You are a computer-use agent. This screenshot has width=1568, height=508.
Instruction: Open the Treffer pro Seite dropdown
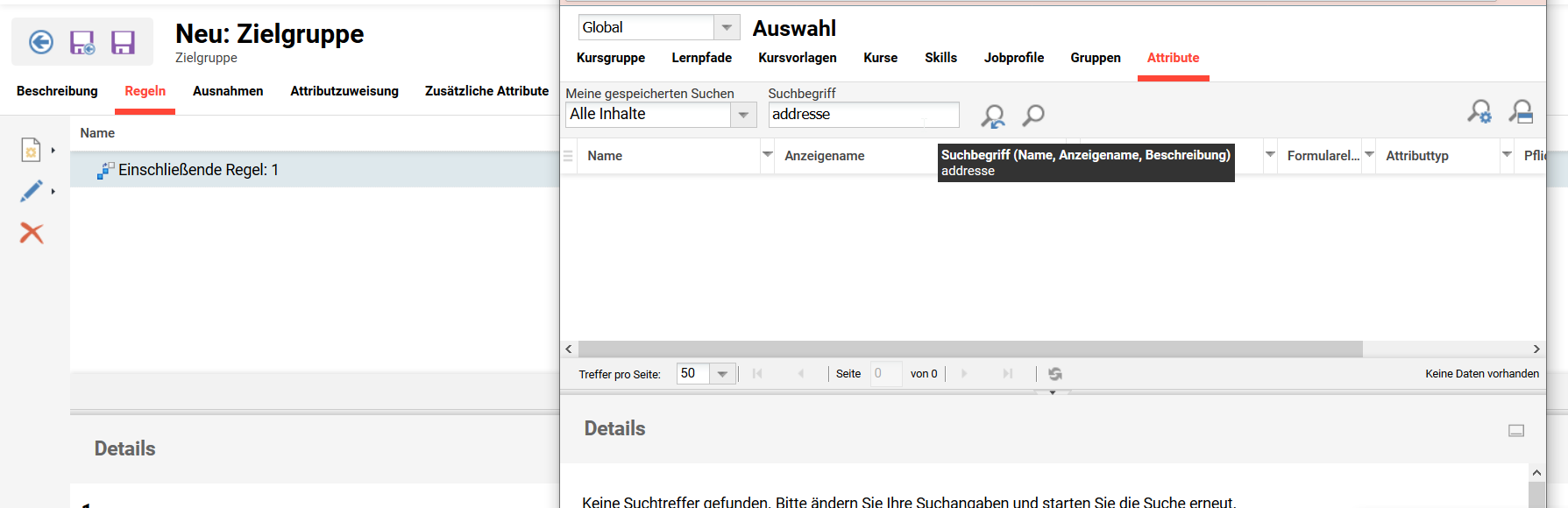click(722, 374)
